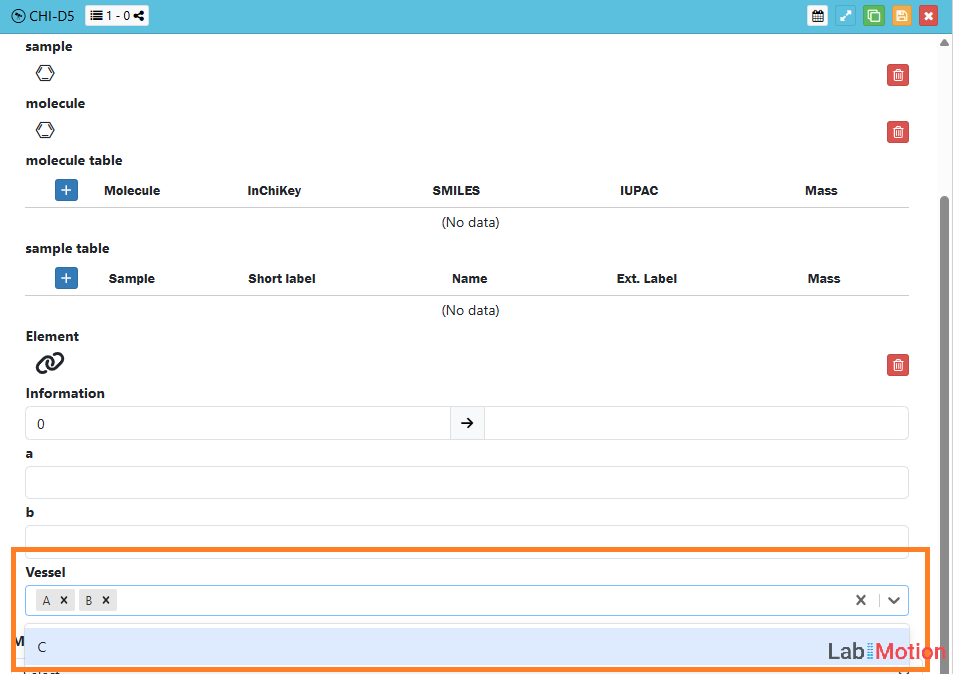Click the molecule hexagon drop icon
The width and height of the screenshot is (955, 674).
[45, 130]
